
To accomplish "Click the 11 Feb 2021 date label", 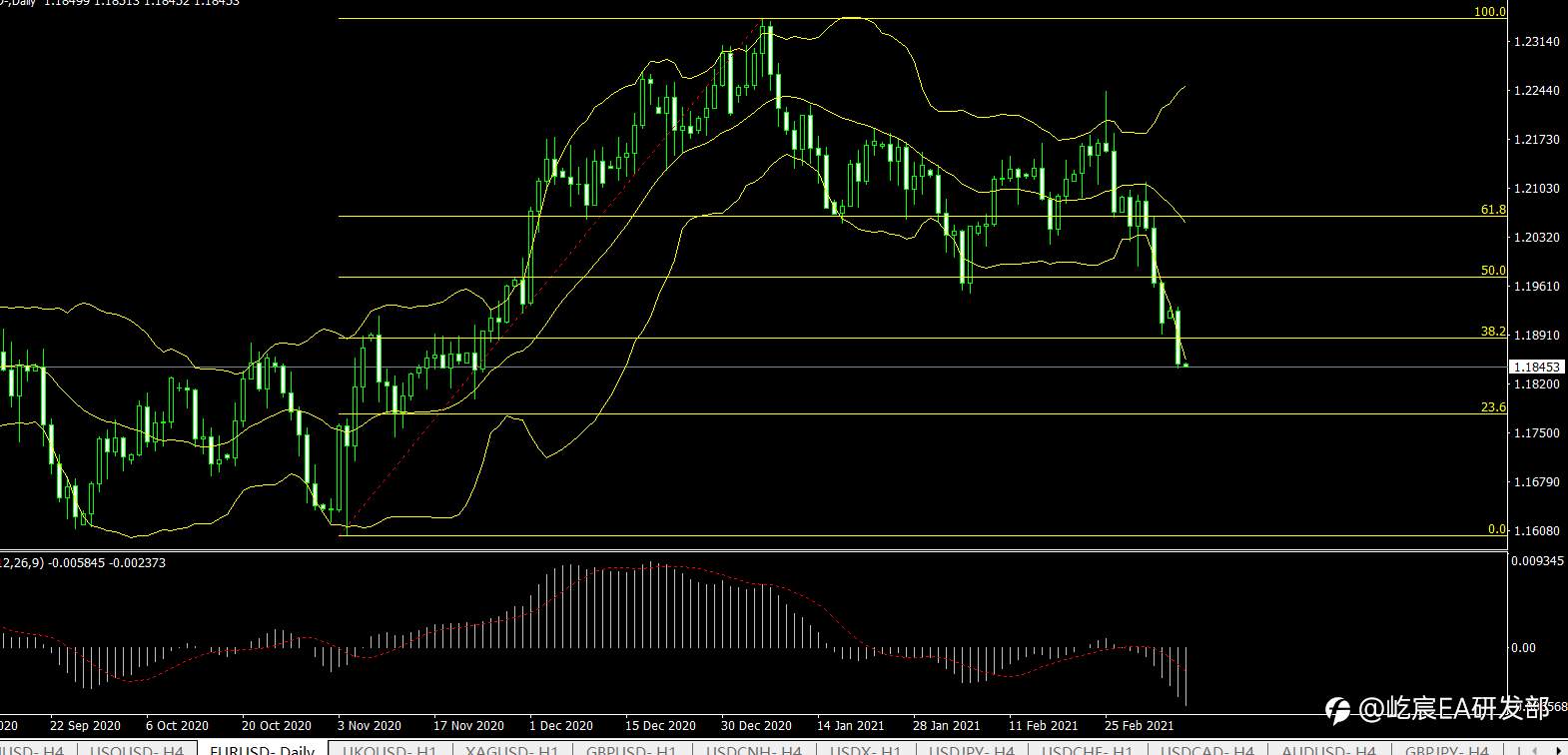I will [1043, 726].
